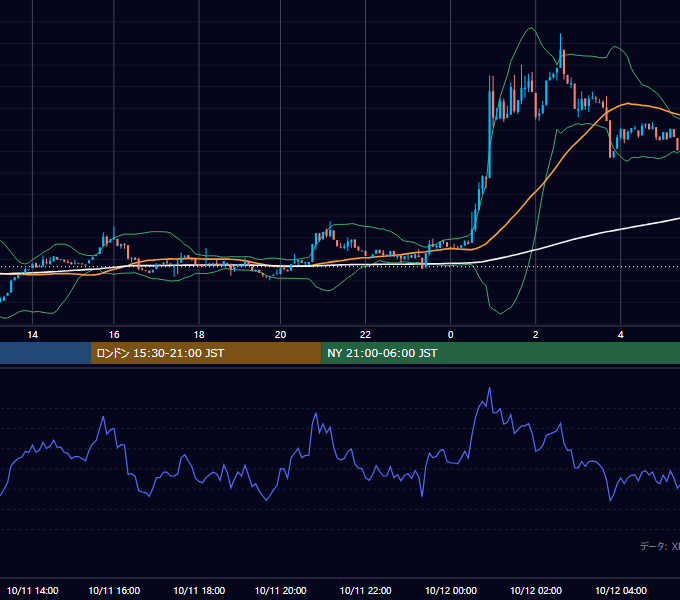Click the hour 20 axis label
Image resolution: width=680 pixels, height=600 pixels.
281,335
